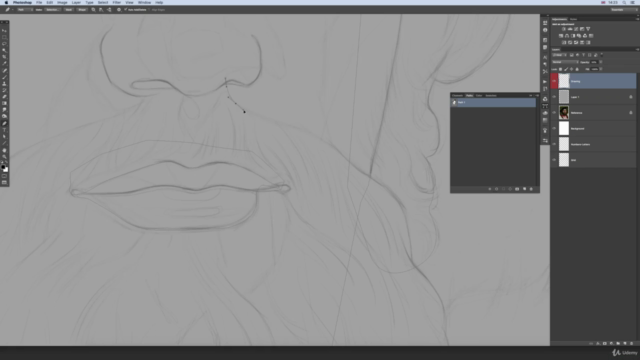Select the Pen tool in the toolbox
Screen dimensions: 640x360
[4, 123]
